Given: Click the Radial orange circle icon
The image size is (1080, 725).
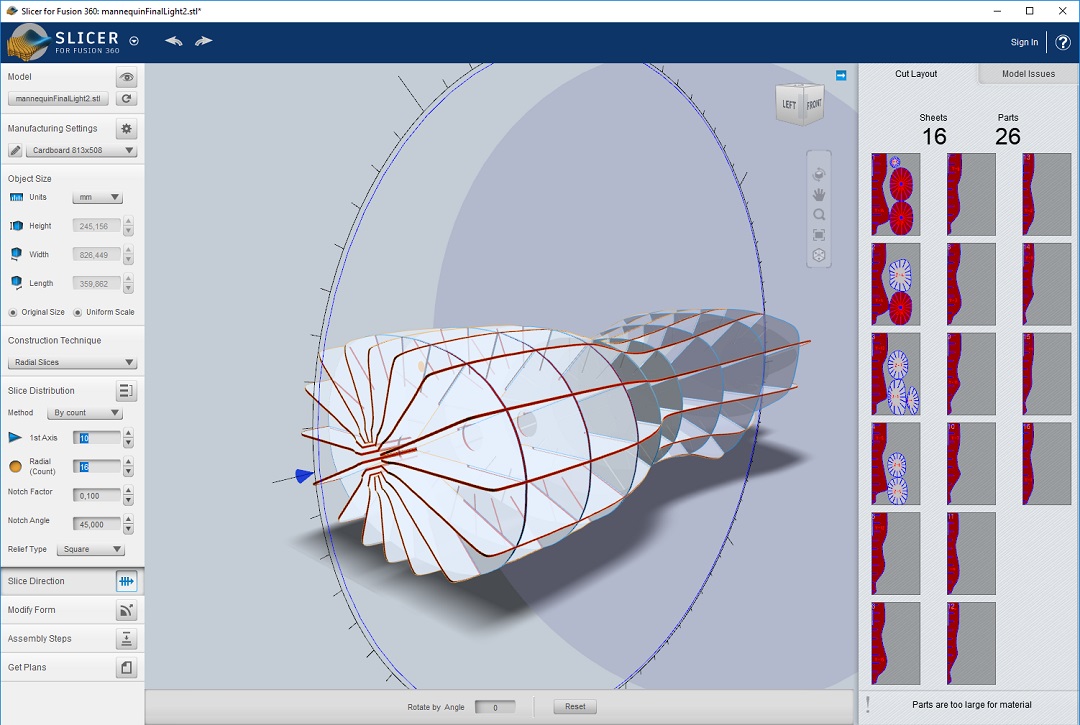Looking at the screenshot, I should 15,467.
